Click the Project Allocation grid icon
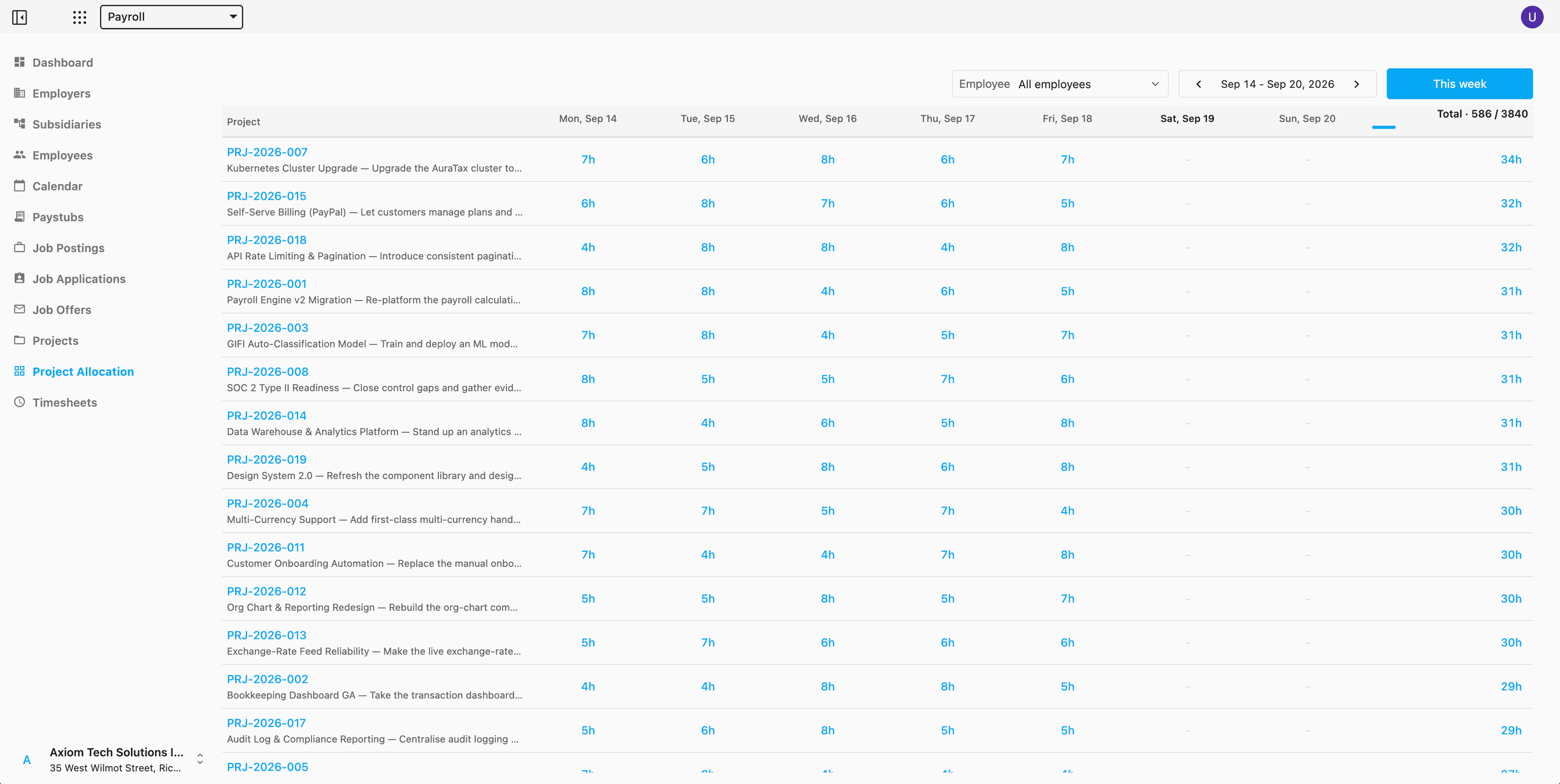This screenshot has height=784, width=1560. click(19, 370)
